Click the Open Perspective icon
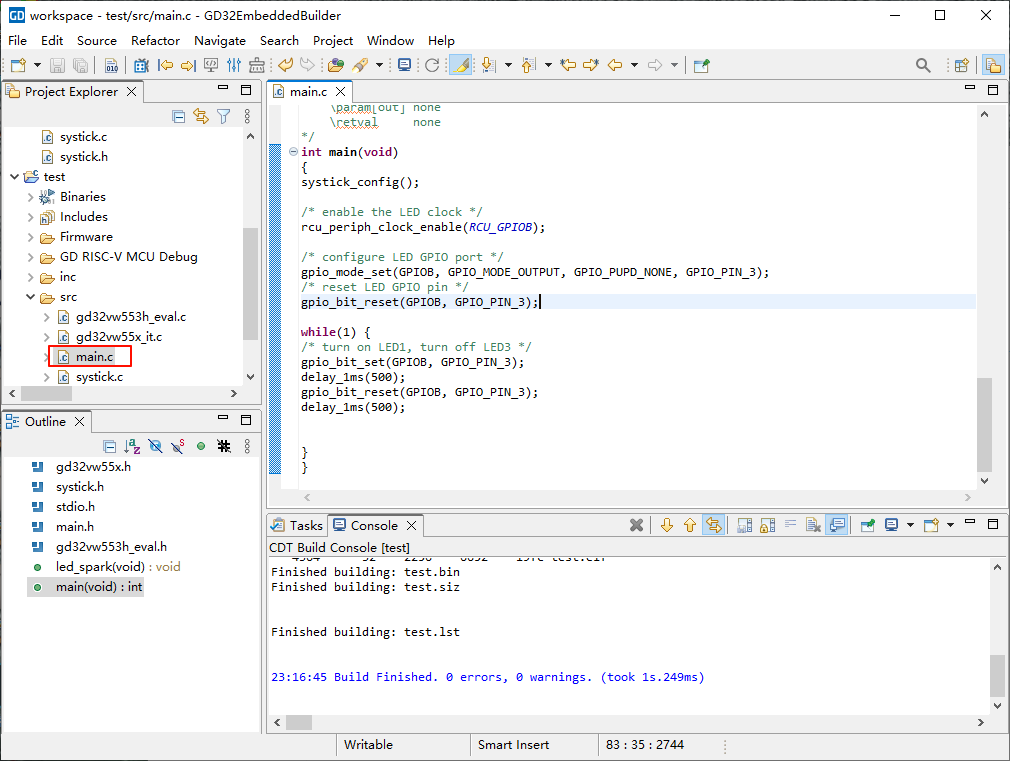1010x761 pixels. pyautogui.click(x=961, y=65)
